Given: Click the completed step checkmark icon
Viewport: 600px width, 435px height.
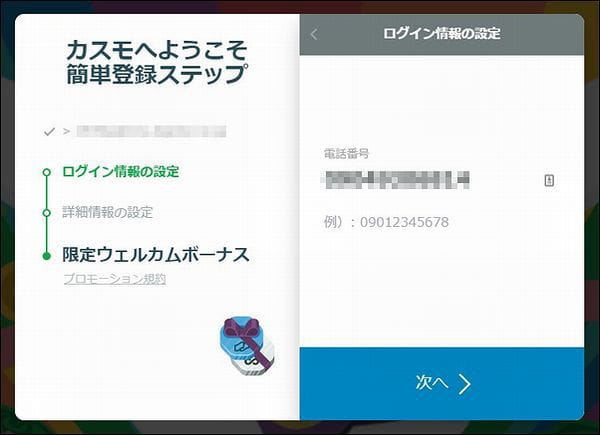Looking at the screenshot, I should point(49,132).
